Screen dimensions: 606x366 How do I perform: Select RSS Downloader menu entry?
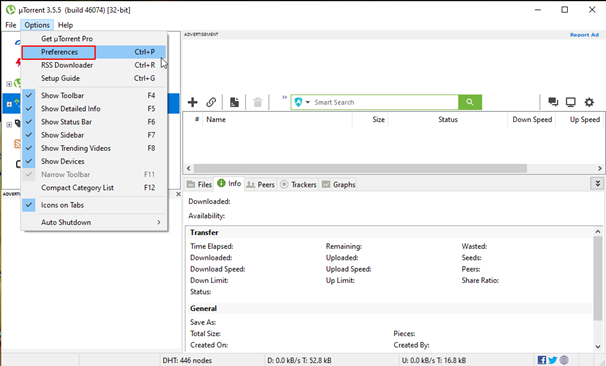coord(94,65)
